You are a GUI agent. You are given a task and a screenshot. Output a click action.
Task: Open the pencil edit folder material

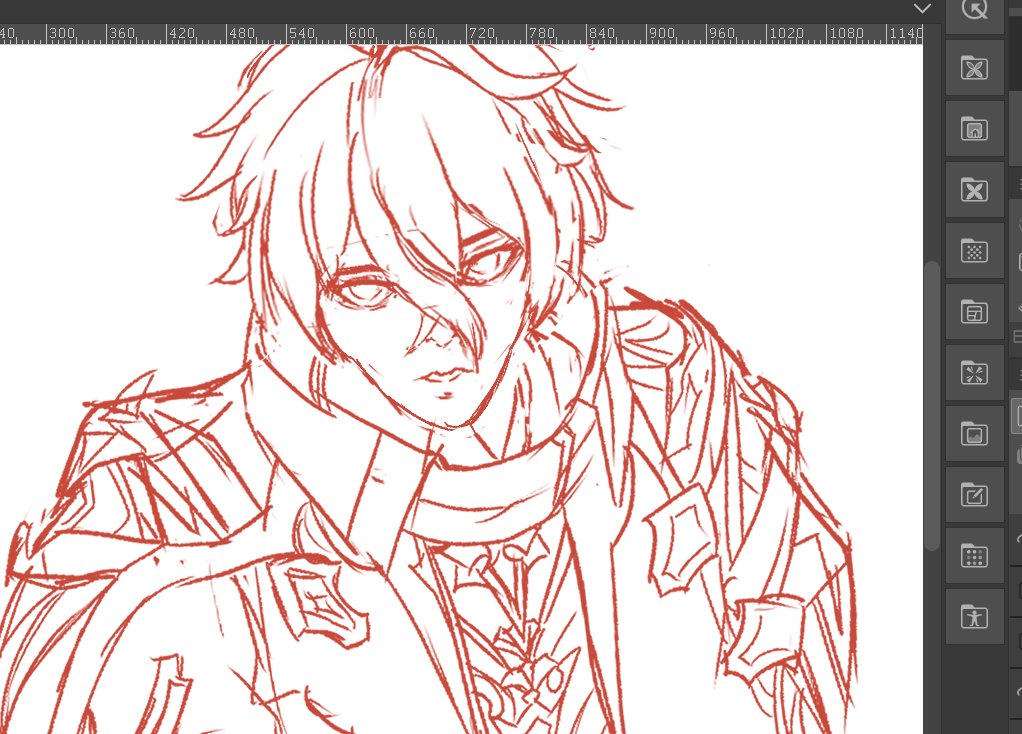click(x=974, y=495)
